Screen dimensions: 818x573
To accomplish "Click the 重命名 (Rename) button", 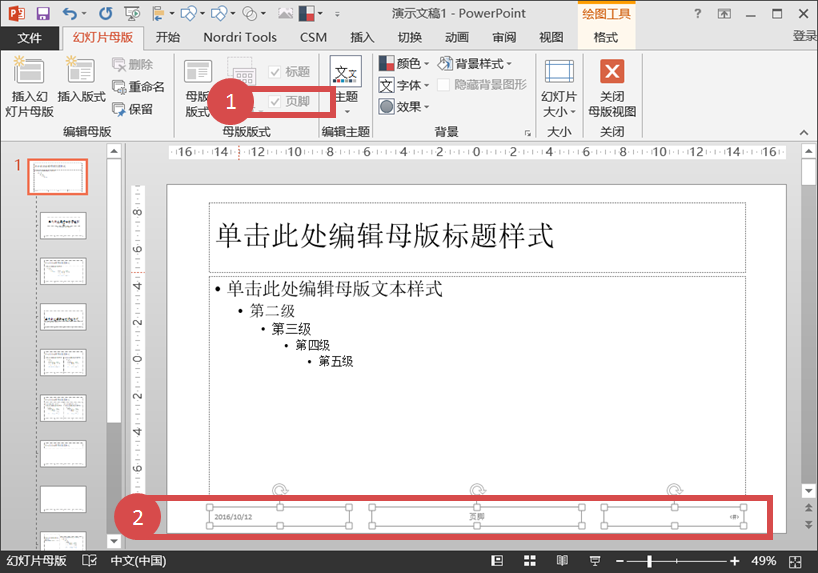I will pyautogui.click(x=137, y=87).
